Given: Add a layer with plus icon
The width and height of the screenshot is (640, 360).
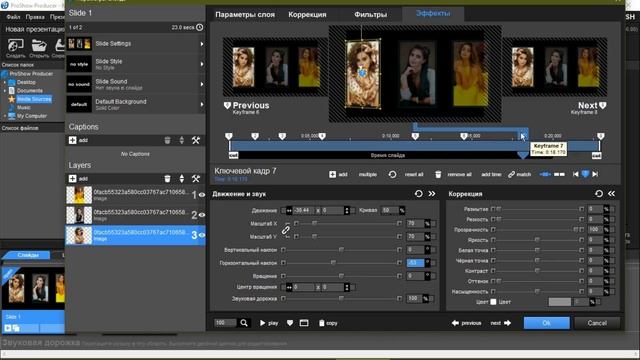Looking at the screenshot, I should coord(73,178).
